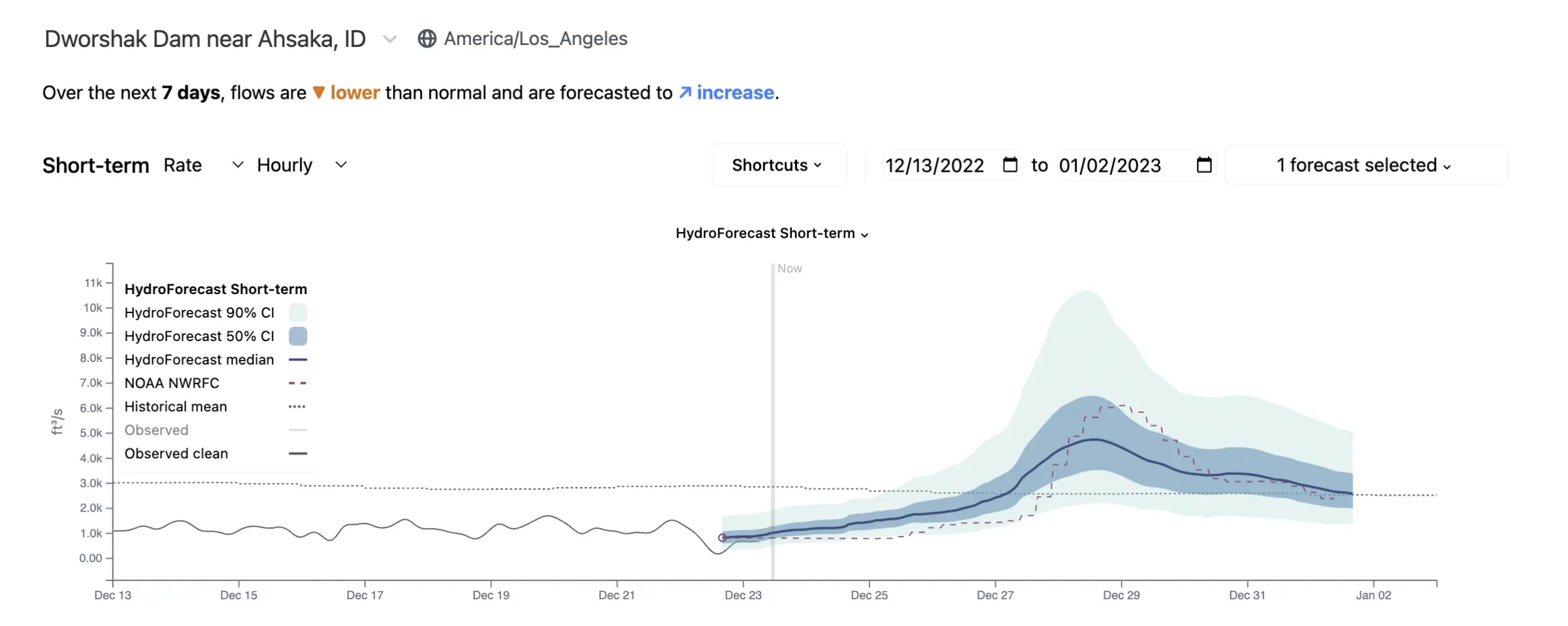This screenshot has height=626, width=1568.
Task: Click the HydroForecast 50% CI color swatch
Action: click(298, 336)
